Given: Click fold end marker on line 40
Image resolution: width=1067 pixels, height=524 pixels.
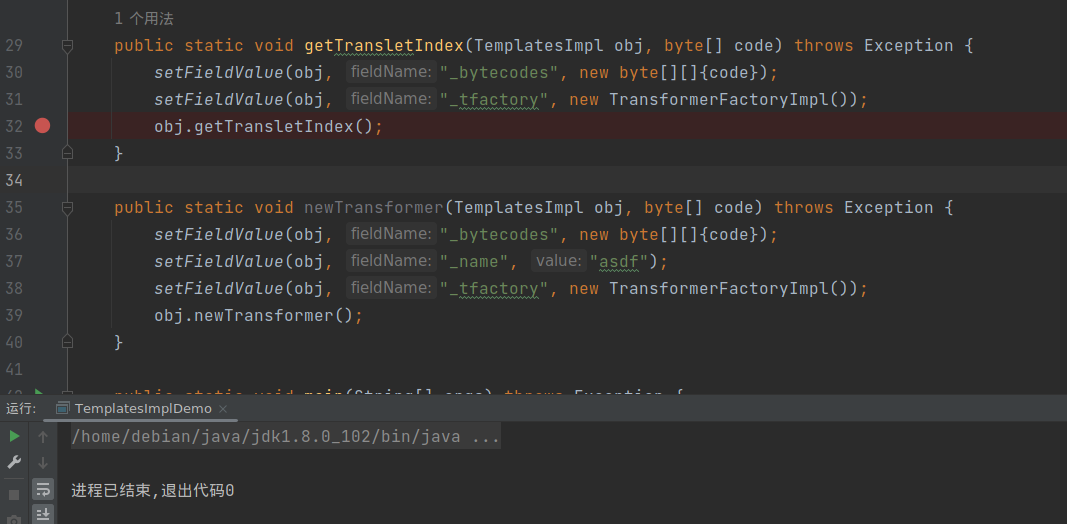Looking at the screenshot, I should [67, 342].
